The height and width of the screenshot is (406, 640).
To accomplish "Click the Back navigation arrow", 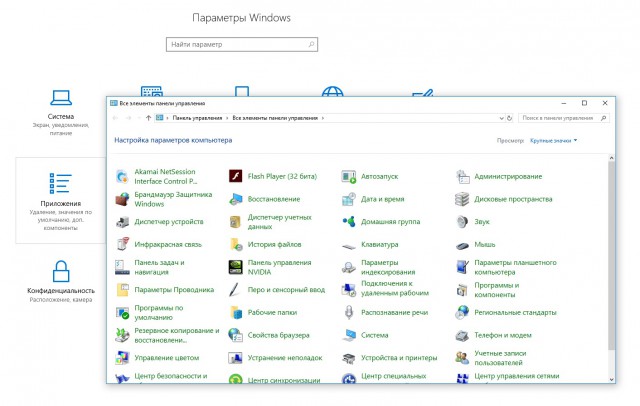I will pos(115,118).
